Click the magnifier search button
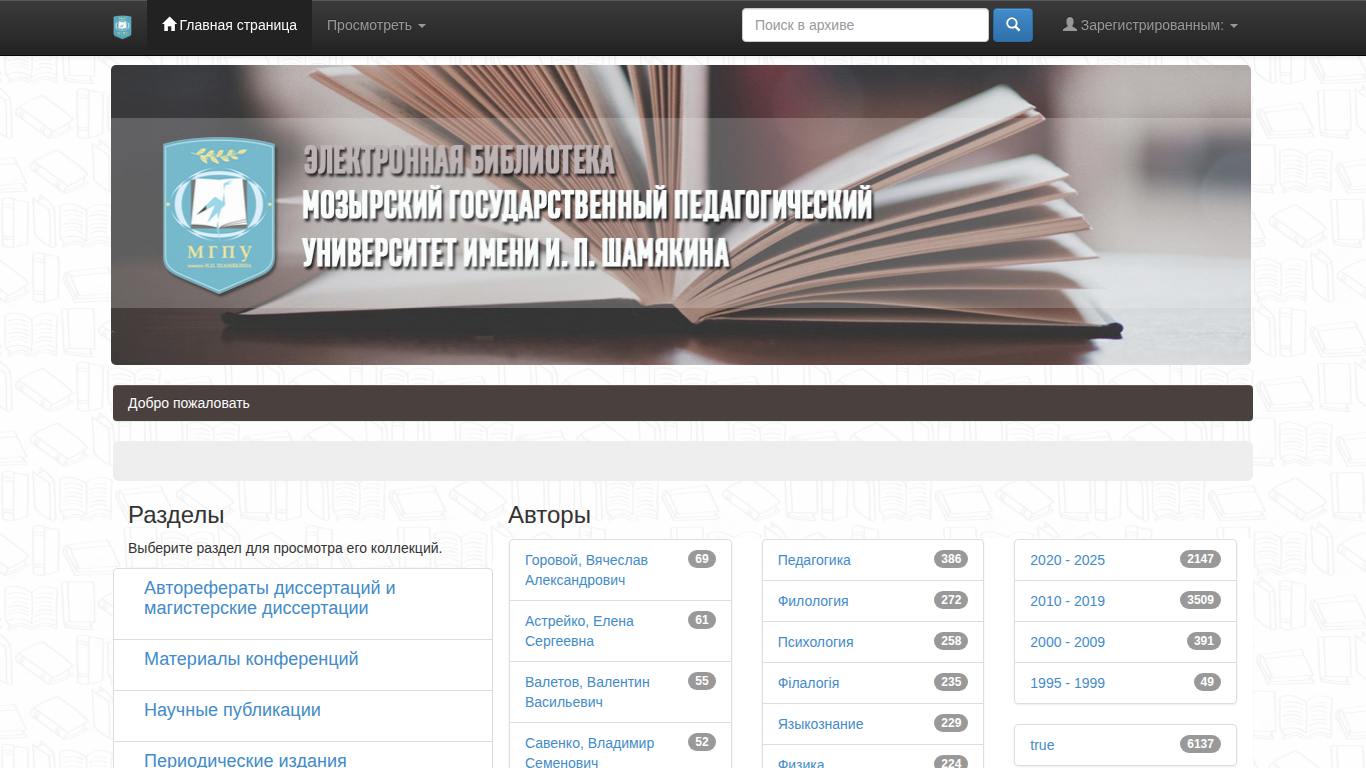1366x768 pixels. pyautogui.click(x=1012, y=25)
